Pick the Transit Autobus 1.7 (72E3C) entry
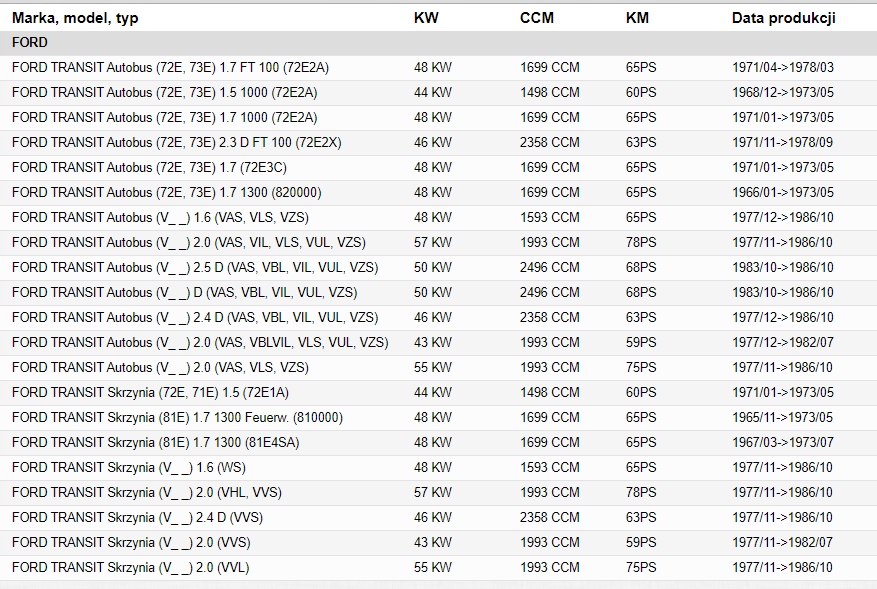This screenshot has height=589, width=877. 149,168
